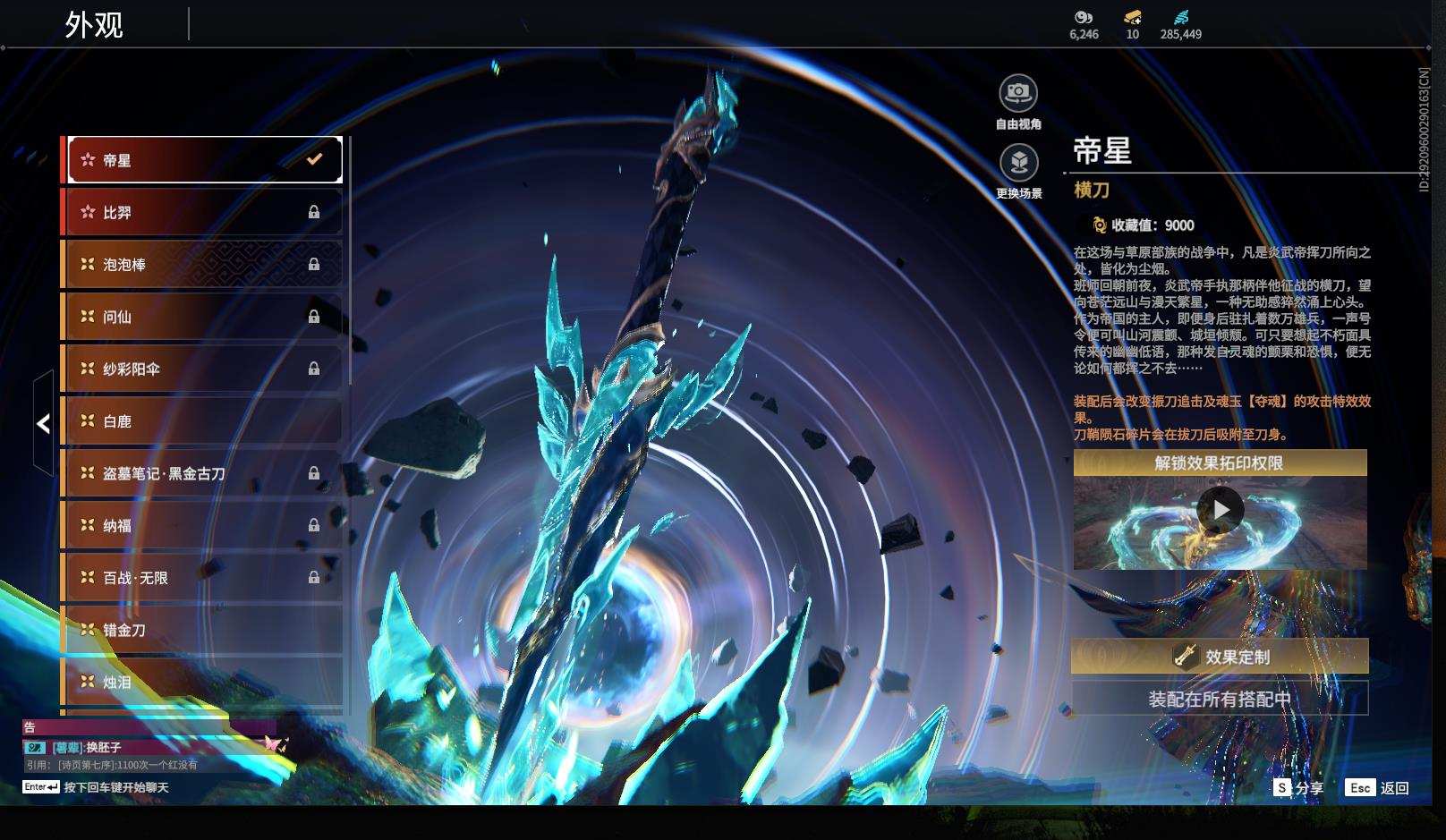The width and height of the screenshot is (1446, 840).
Task: Select the 百战·无限 skin name
Action: [x=135, y=578]
